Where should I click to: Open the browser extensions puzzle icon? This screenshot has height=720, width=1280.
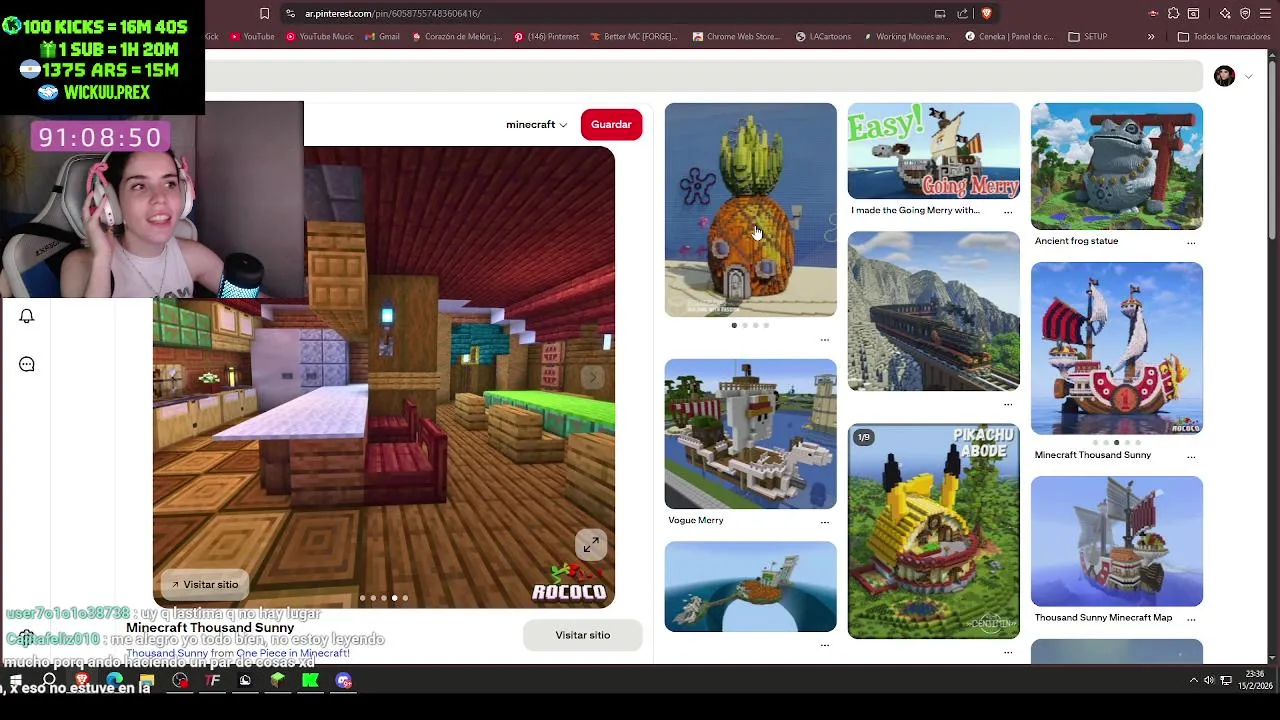pyautogui.click(x=1172, y=13)
